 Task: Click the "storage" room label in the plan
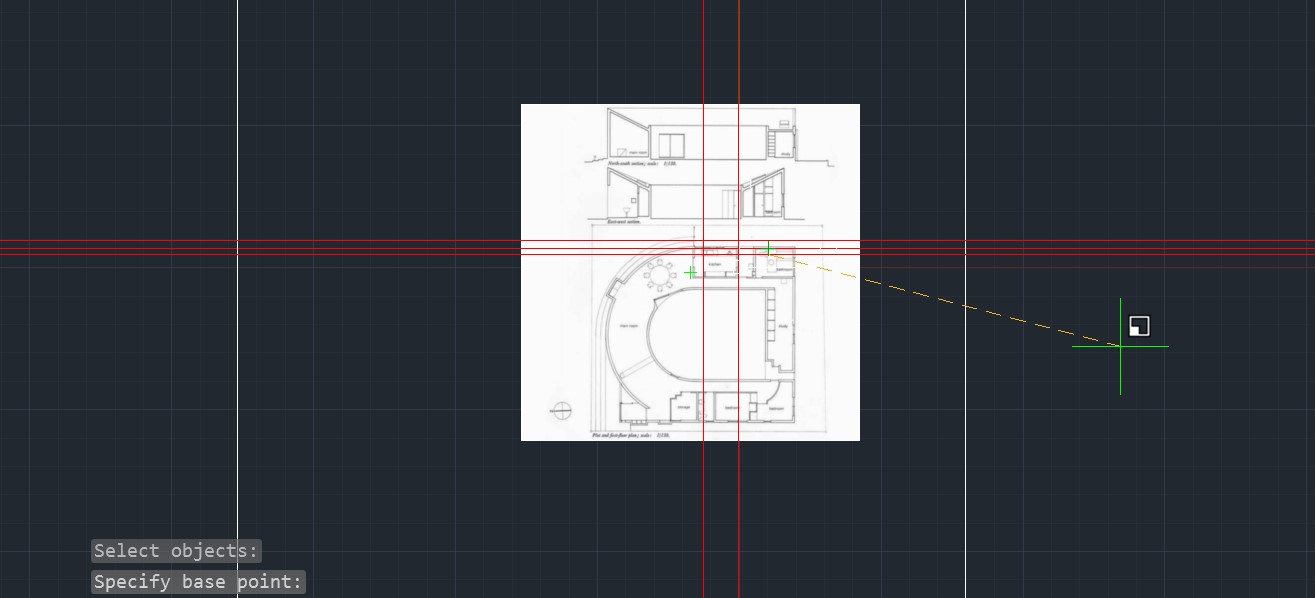pyautogui.click(x=684, y=407)
